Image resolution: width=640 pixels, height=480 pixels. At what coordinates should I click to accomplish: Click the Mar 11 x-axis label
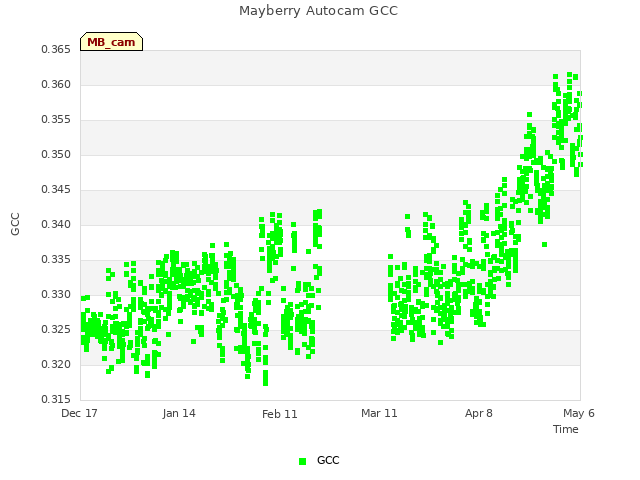[x=379, y=413]
